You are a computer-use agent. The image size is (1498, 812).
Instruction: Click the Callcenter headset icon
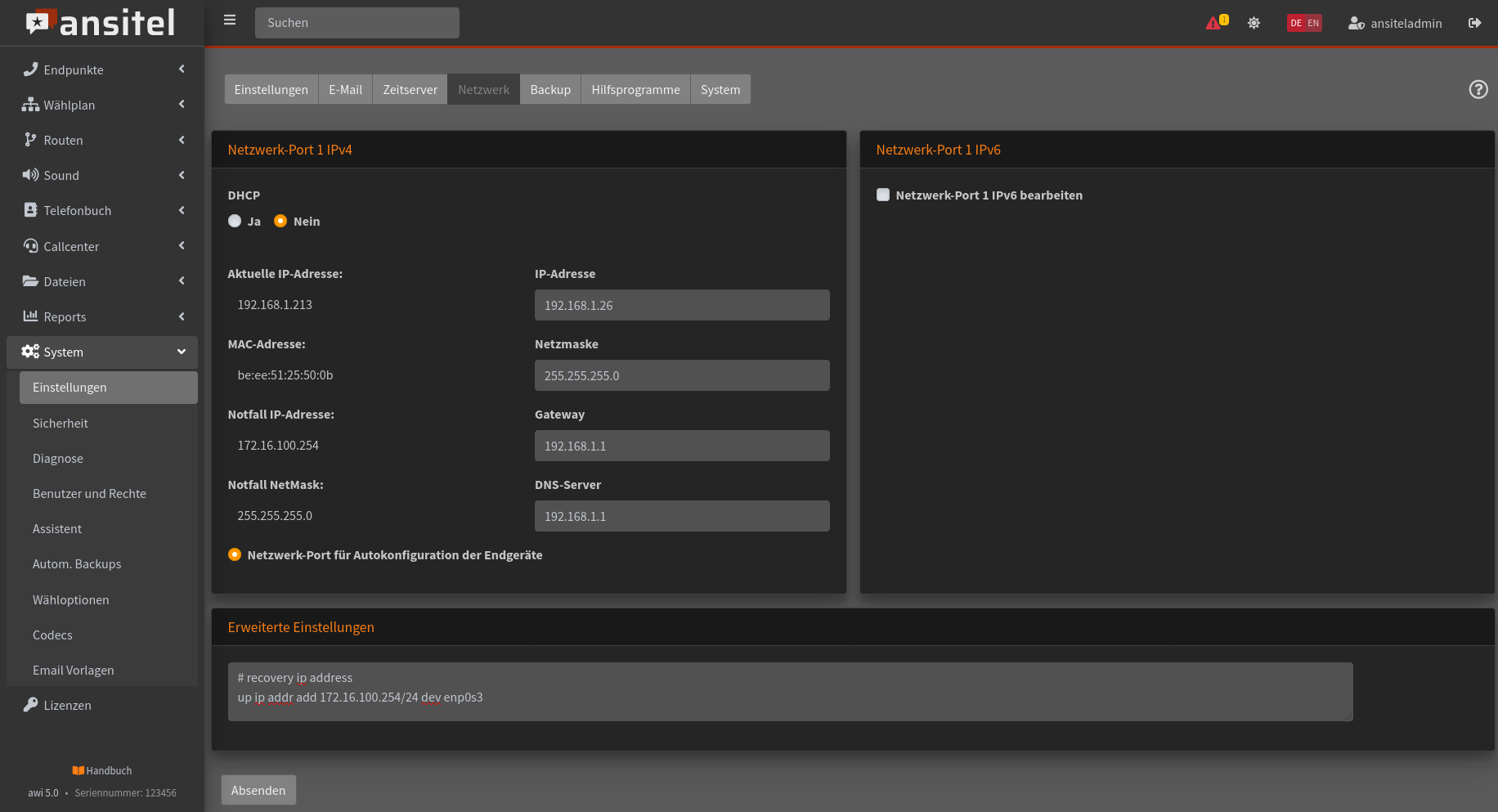click(x=30, y=246)
